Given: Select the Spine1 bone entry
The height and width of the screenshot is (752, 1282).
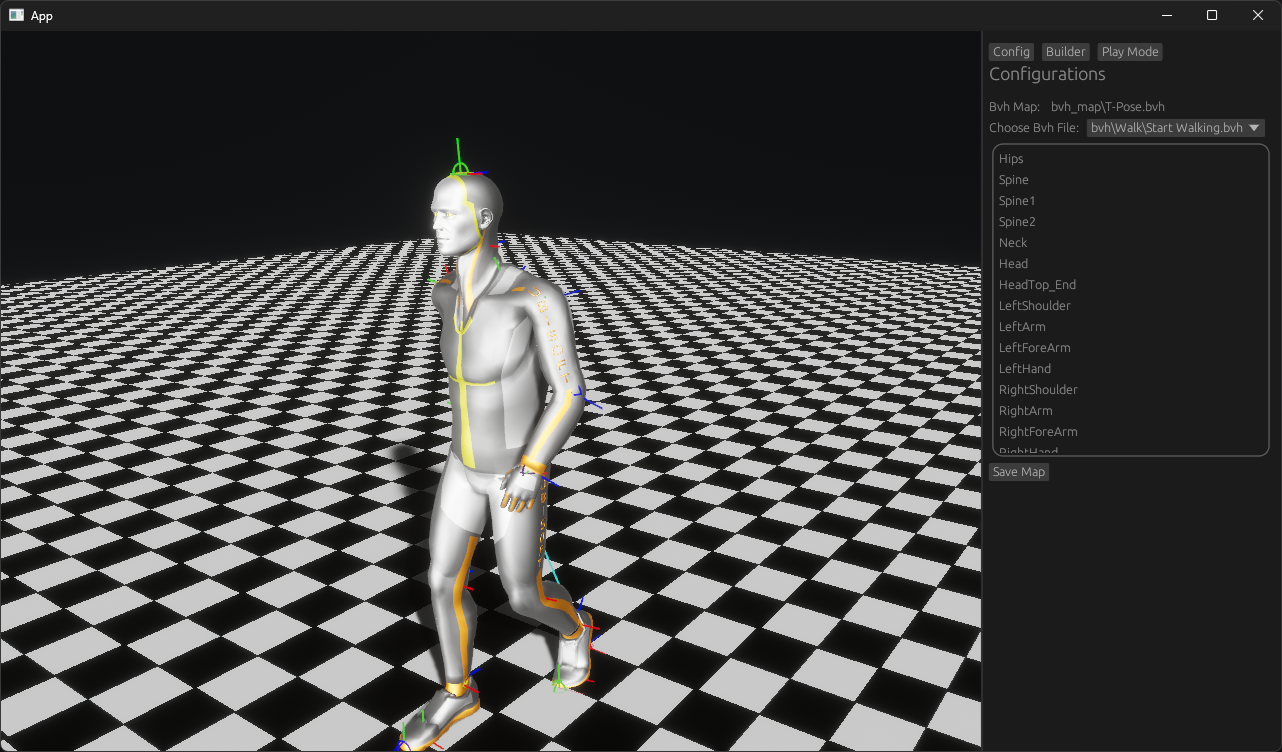Looking at the screenshot, I should (1017, 201).
